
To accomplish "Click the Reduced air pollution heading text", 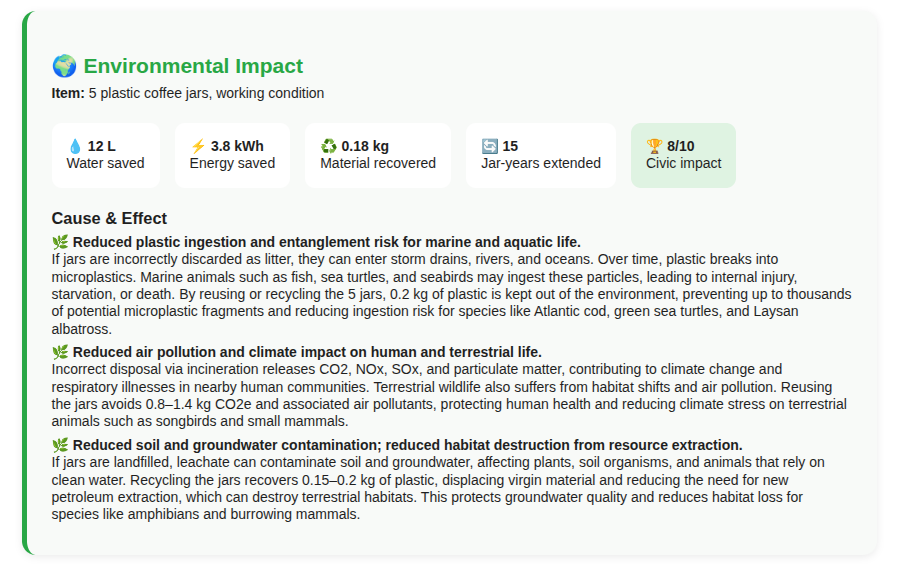I will pos(307,352).
